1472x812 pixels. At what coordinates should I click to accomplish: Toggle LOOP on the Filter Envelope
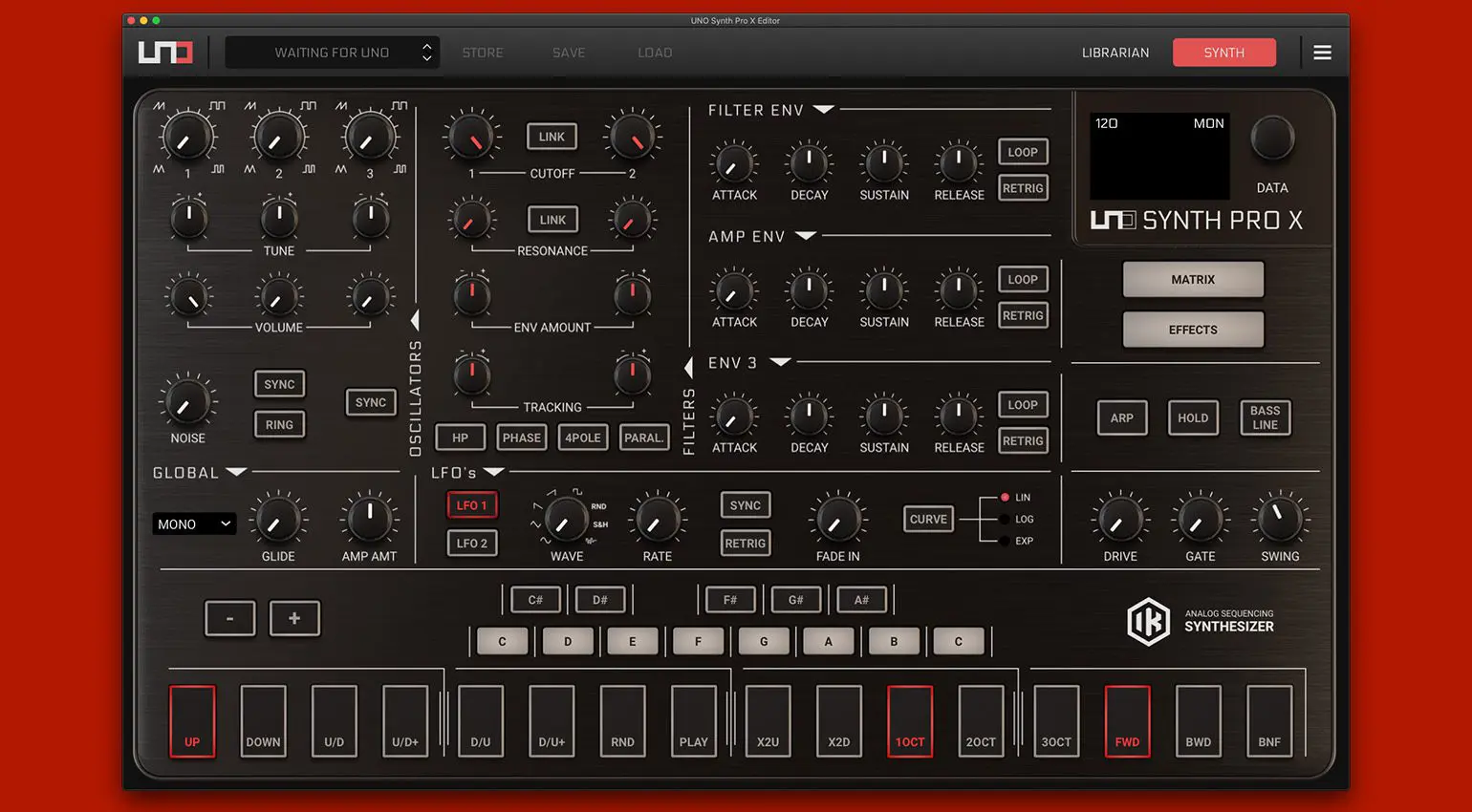[x=1022, y=151]
